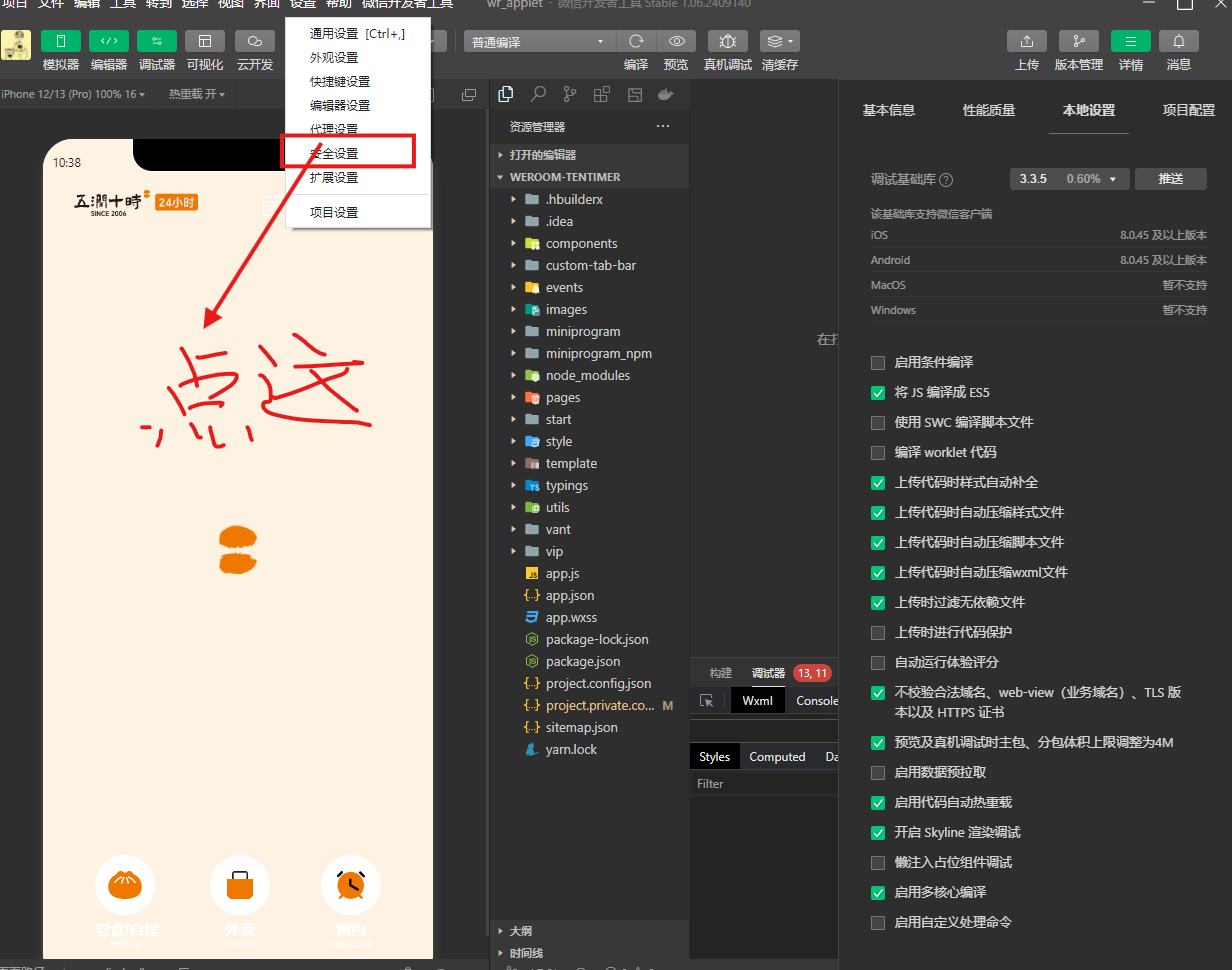This screenshot has width=1232, height=970.
Task: Open the 云开发 cloud development button
Action: click(x=255, y=41)
